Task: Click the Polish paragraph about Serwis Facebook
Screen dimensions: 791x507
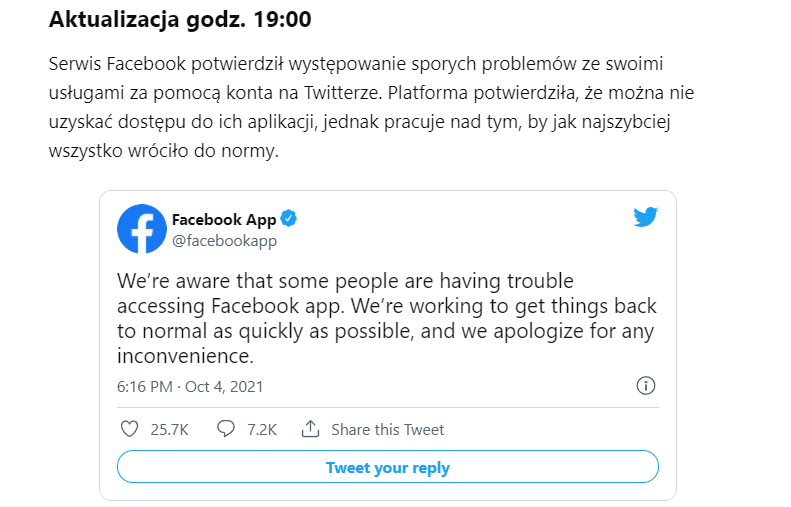Action: tap(371, 107)
